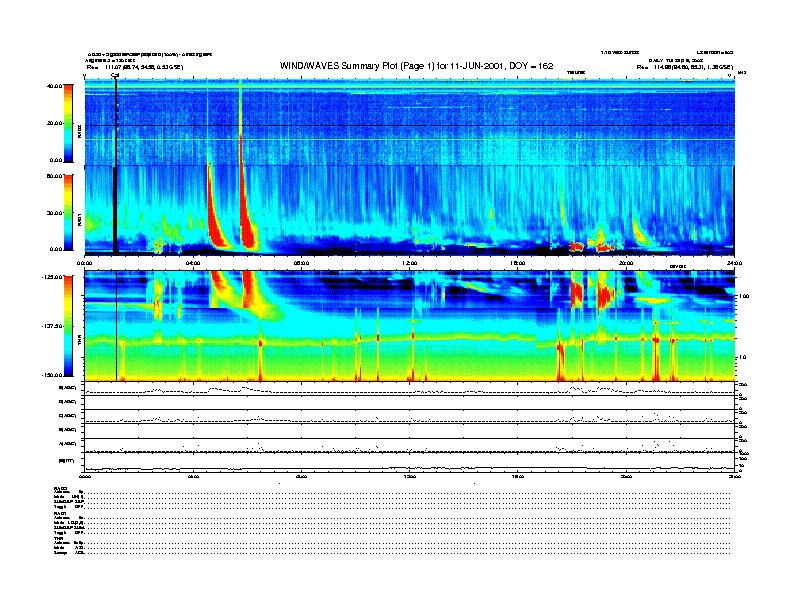
Task: Click the 04:00 tick label under RAD1 spectrogram
Action: click(193, 263)
